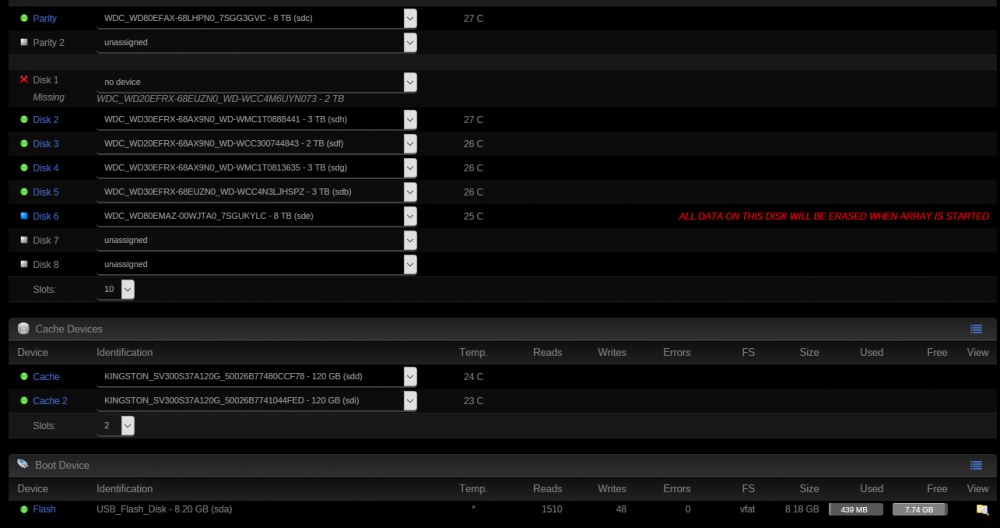Viewport: 1000px width, 528px height.
Task: Open the Disk 4 device dropdown
Action: click(256, 168)
